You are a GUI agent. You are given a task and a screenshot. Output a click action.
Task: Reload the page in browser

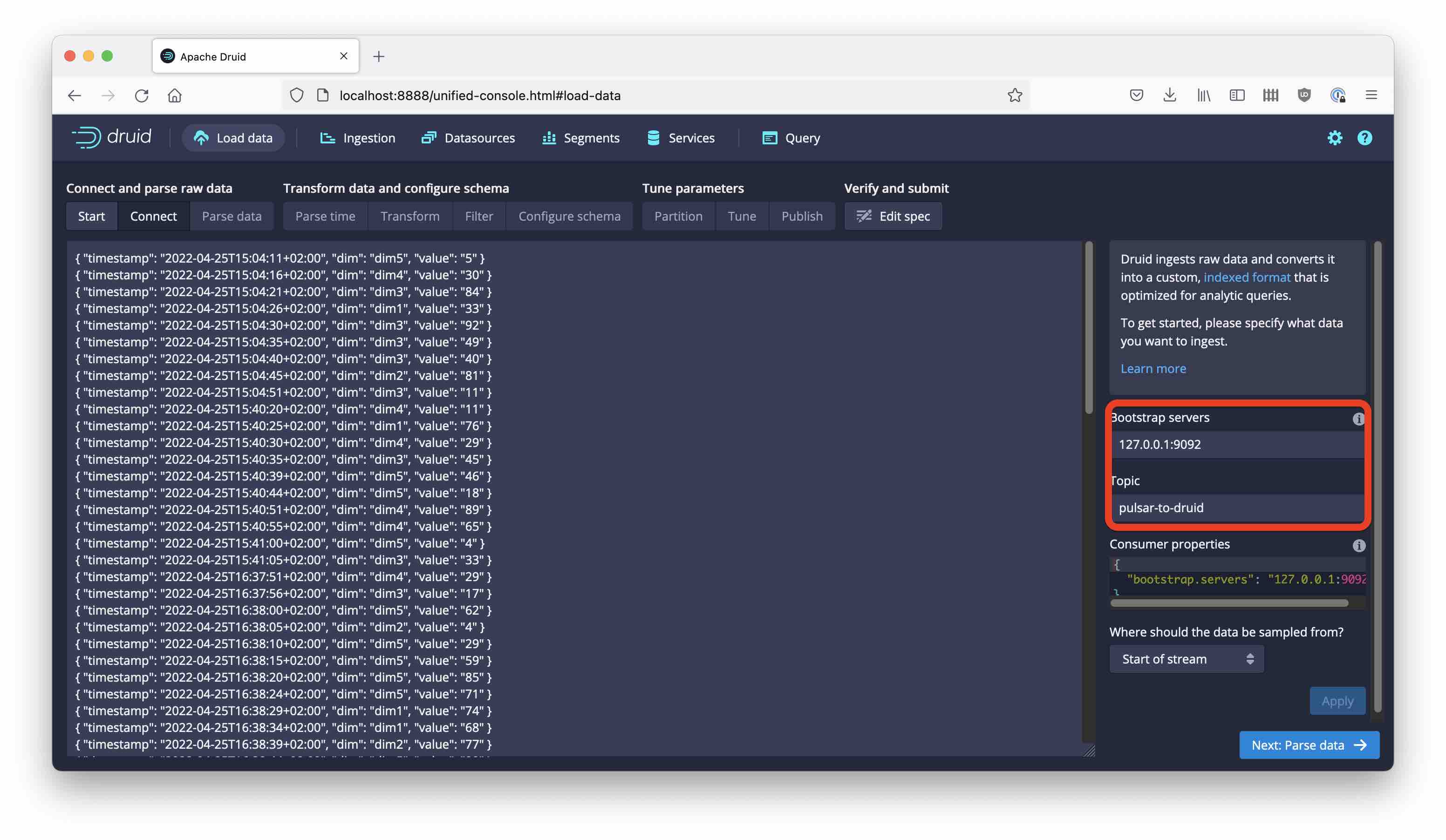tap(141, 95)
